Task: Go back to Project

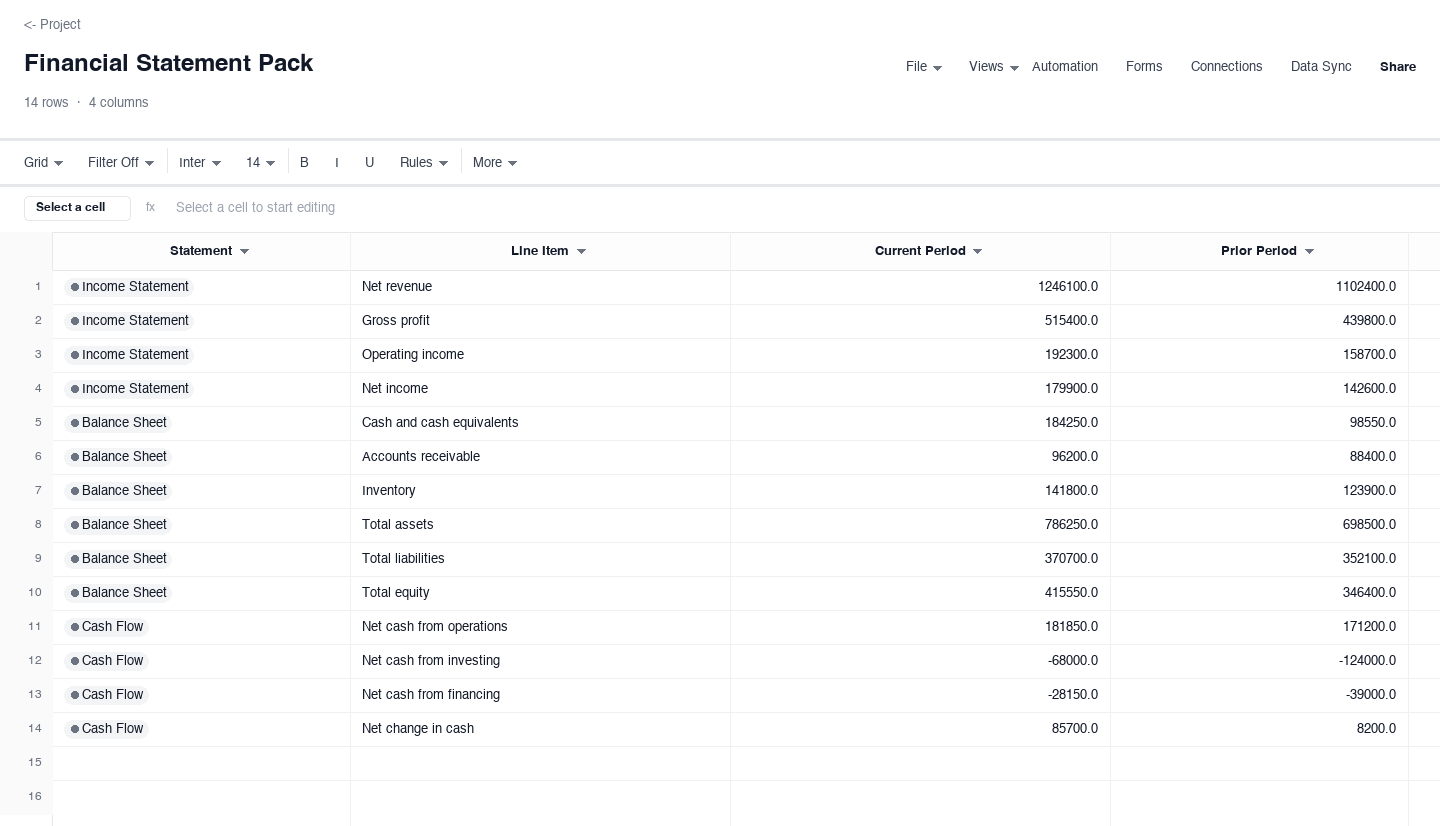Action: 52,24
